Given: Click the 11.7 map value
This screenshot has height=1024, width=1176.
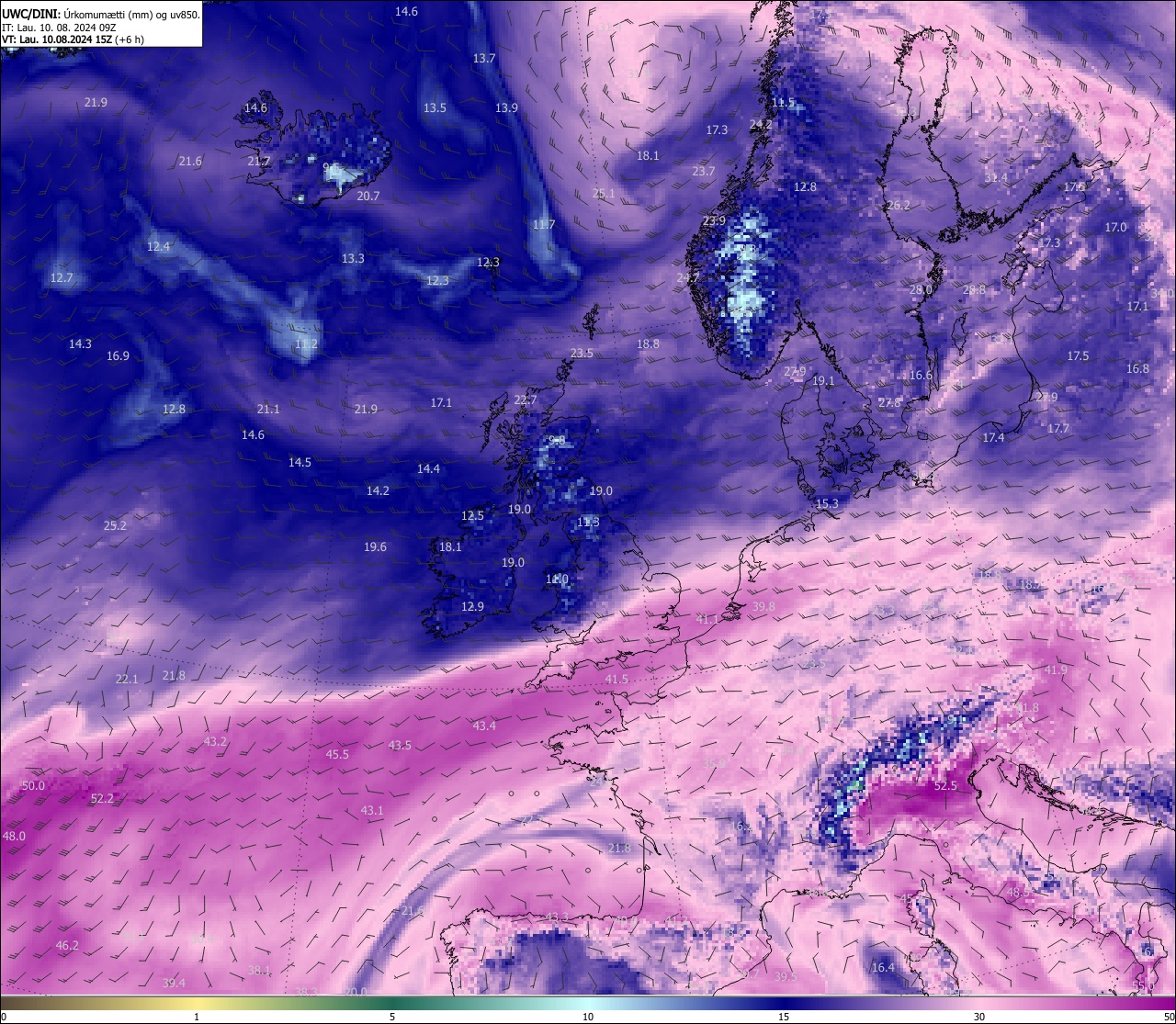Looking at the screenshot, I should pyautogui.click(x=544, y=225).
